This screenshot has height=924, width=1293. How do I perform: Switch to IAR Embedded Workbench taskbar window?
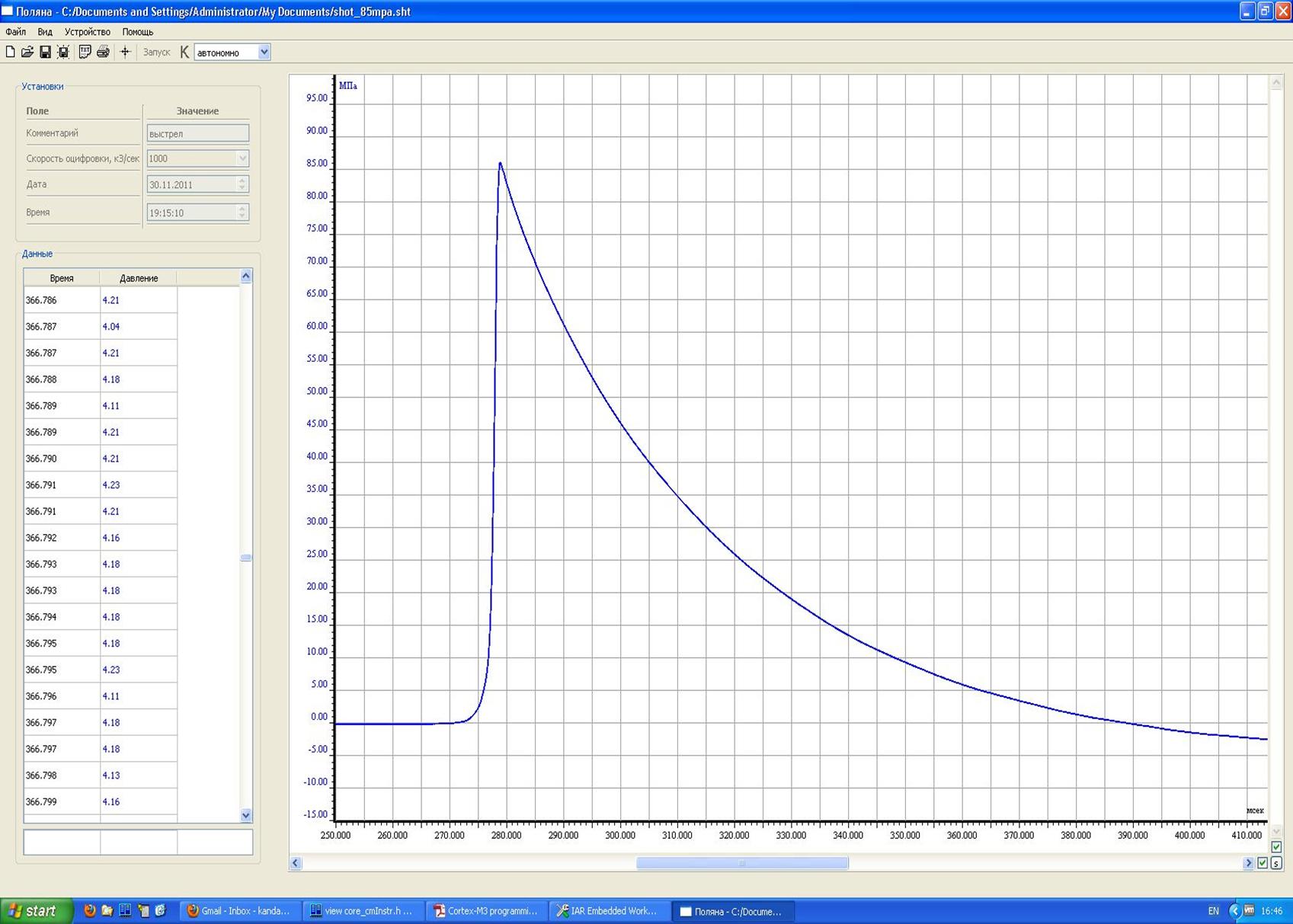pyautogui.click(x=609, y=911)
